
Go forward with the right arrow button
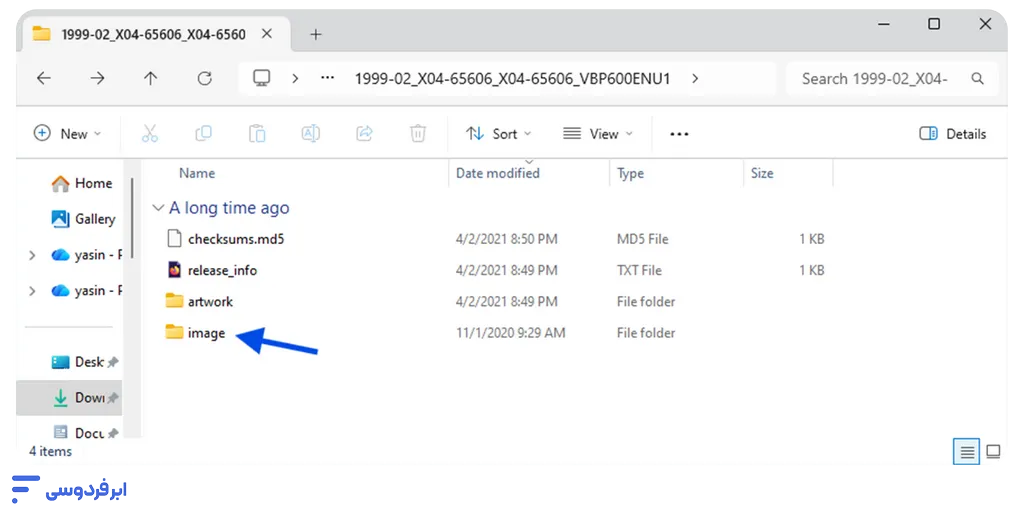click(x=97, y=78)
